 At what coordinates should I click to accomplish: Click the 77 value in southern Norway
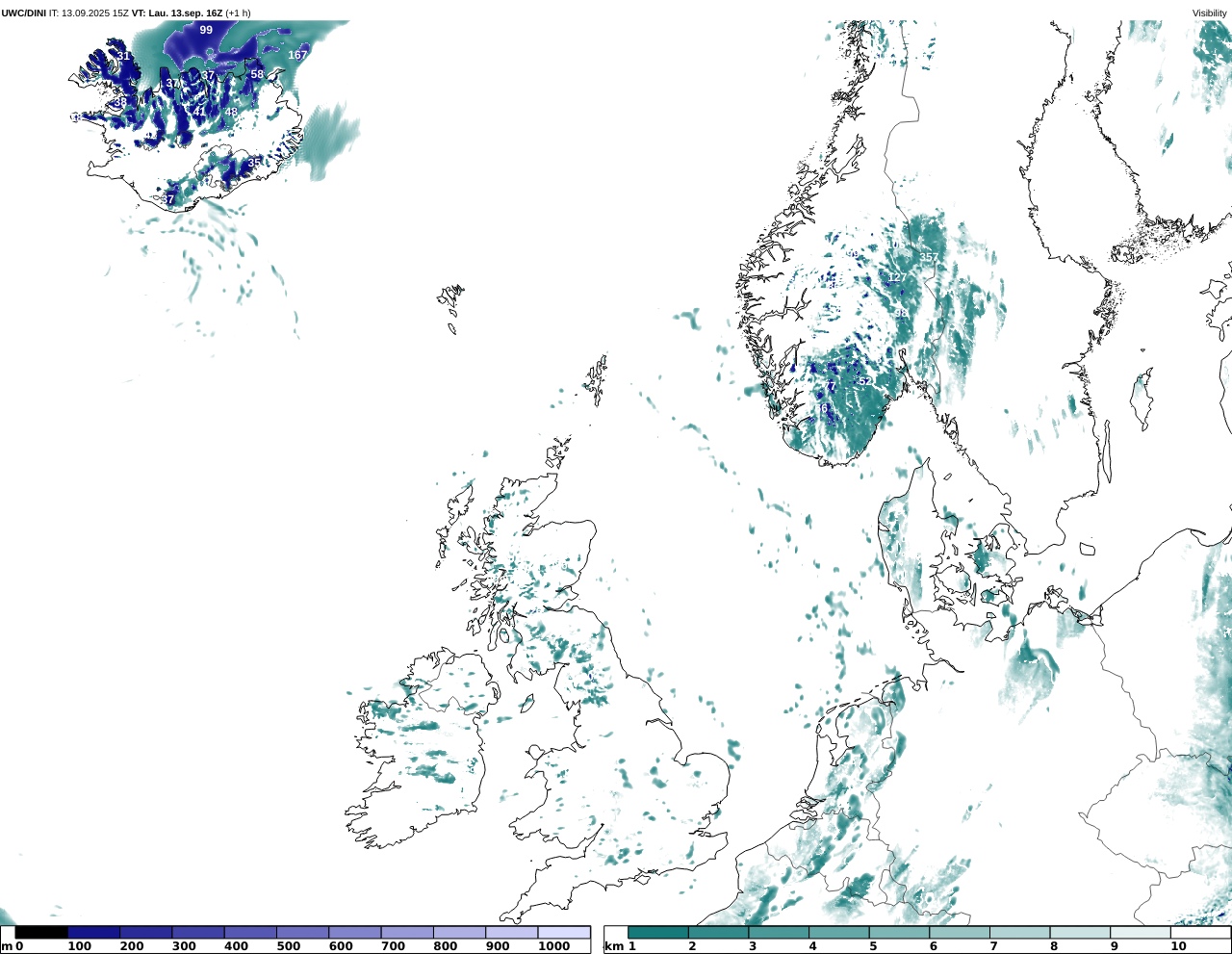pos(829,387)
